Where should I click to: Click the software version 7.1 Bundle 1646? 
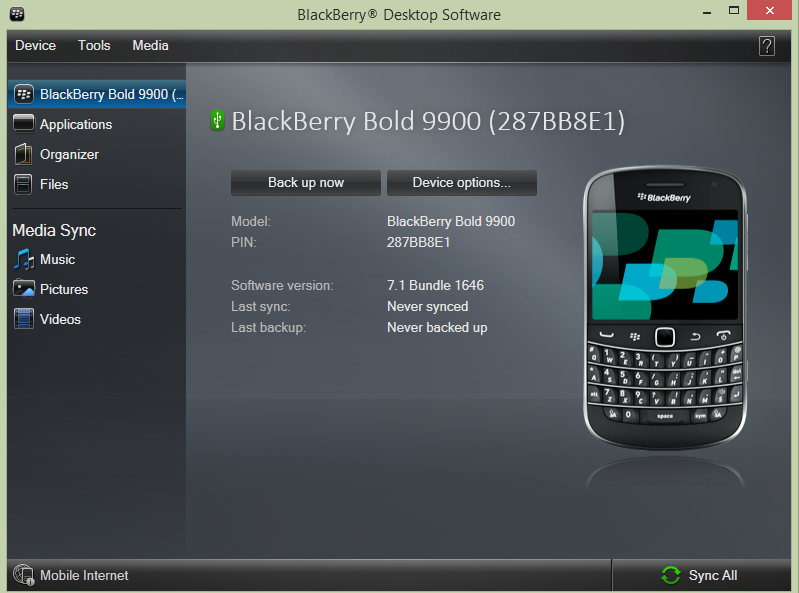pos(435,285)
